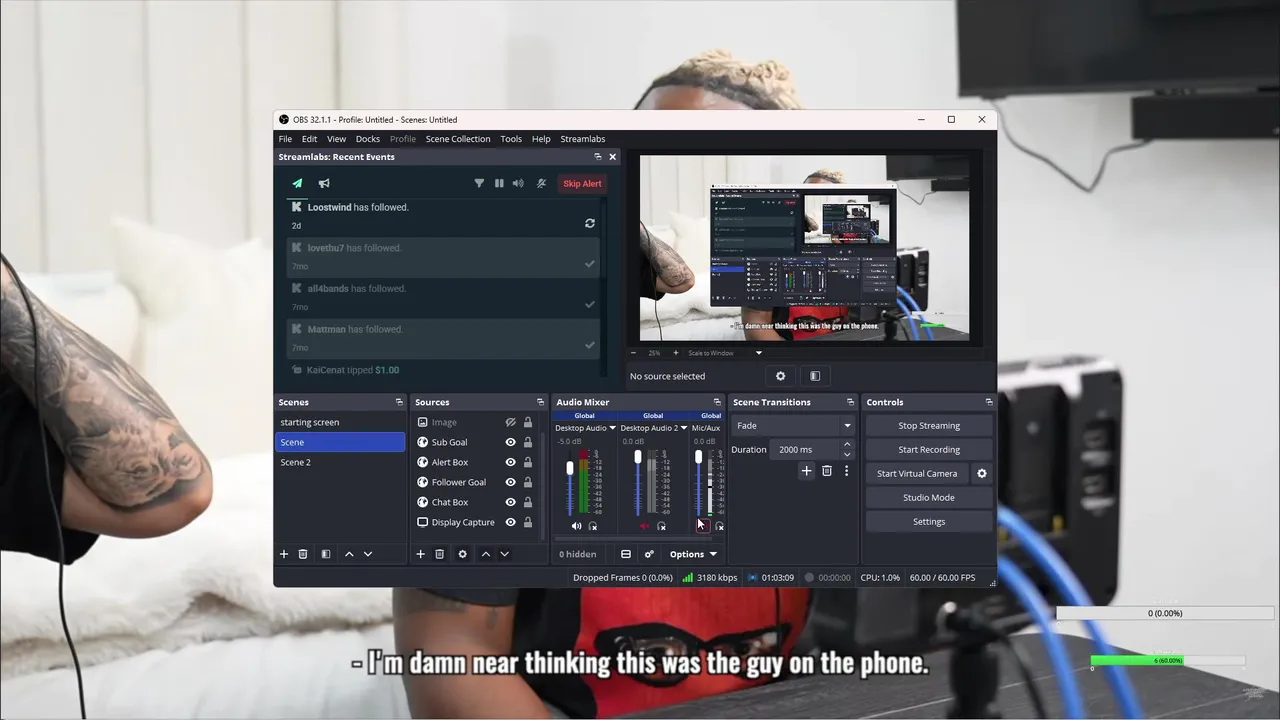Replay the Loostwind follow event
Screen dimensions: 1280x720
click(x=590, y=223)
